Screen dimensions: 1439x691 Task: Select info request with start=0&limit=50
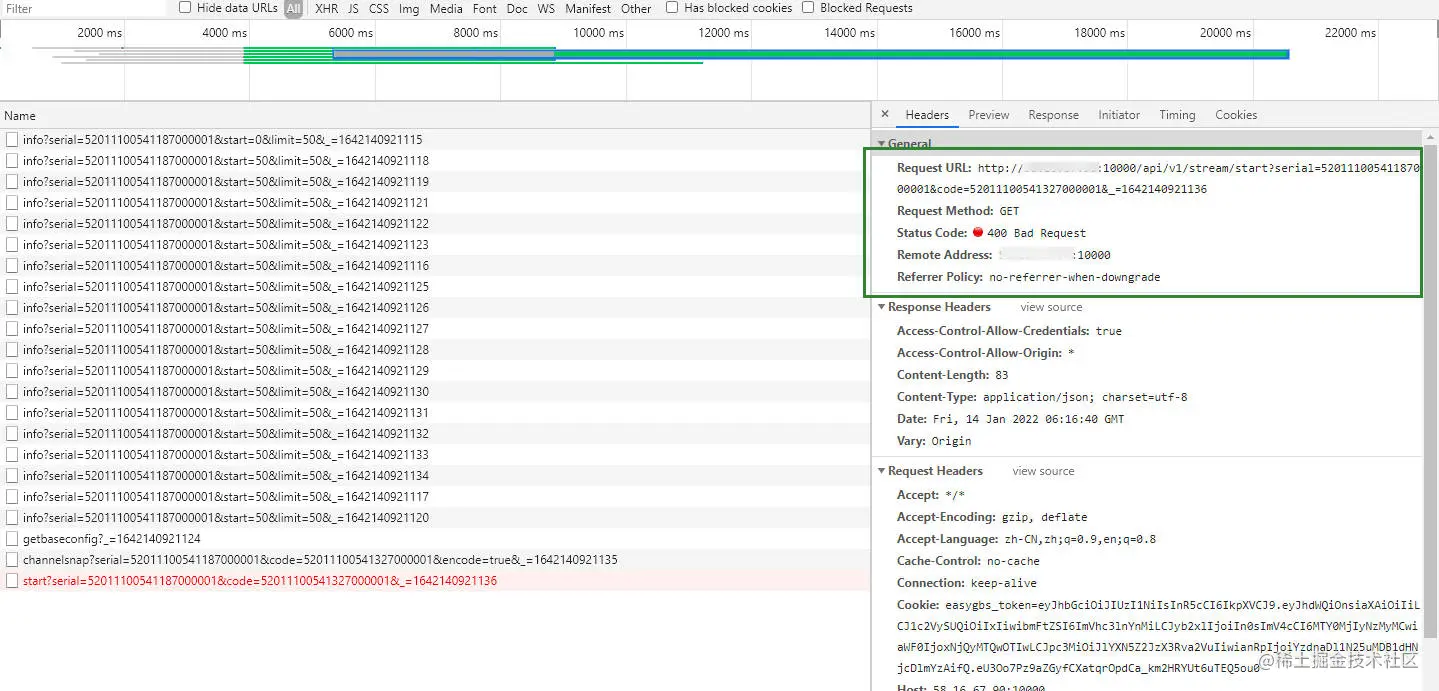pos(435,140)
